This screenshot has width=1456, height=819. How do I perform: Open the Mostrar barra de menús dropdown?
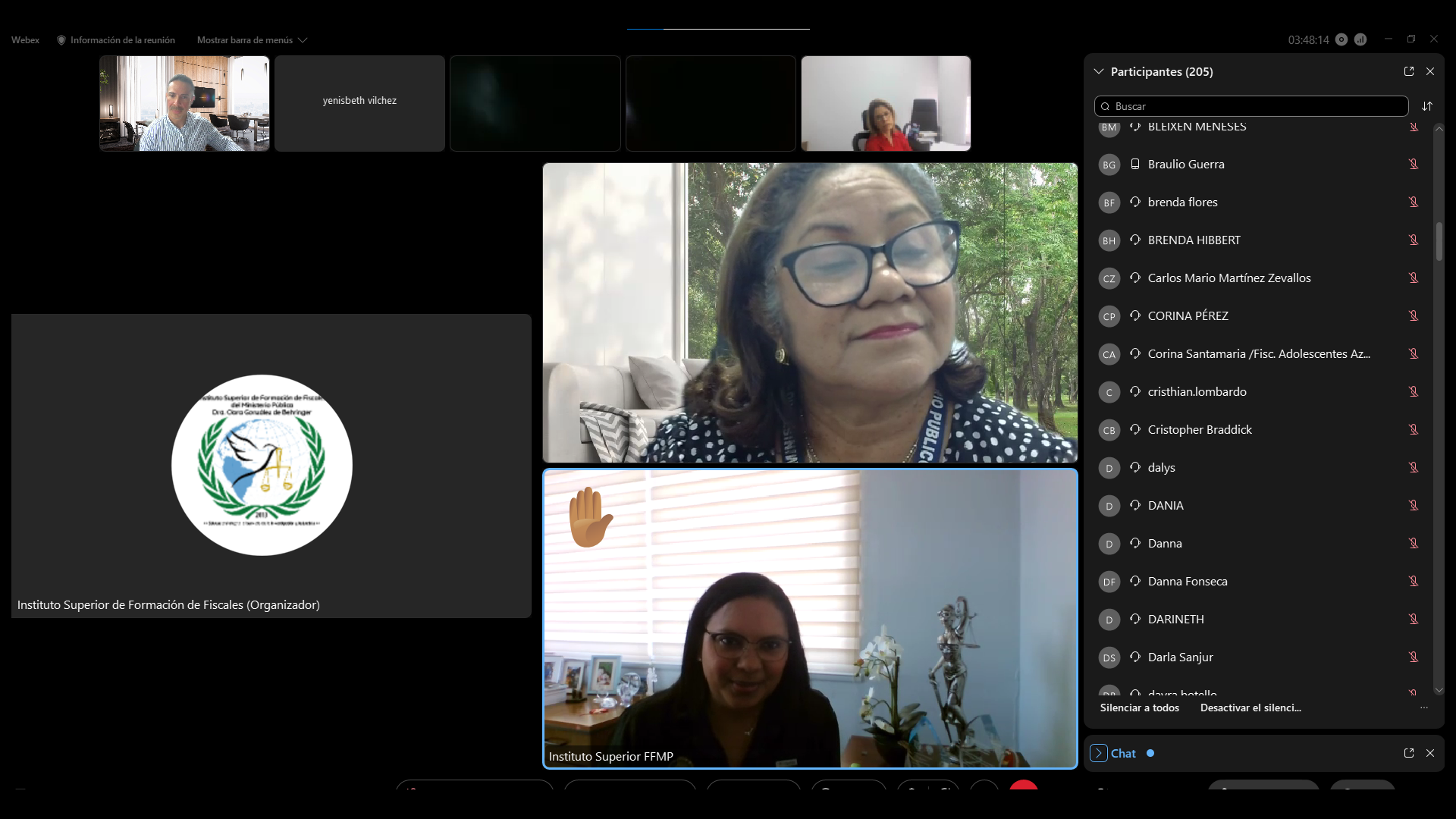pyautogui.click(x=252, y=40)
